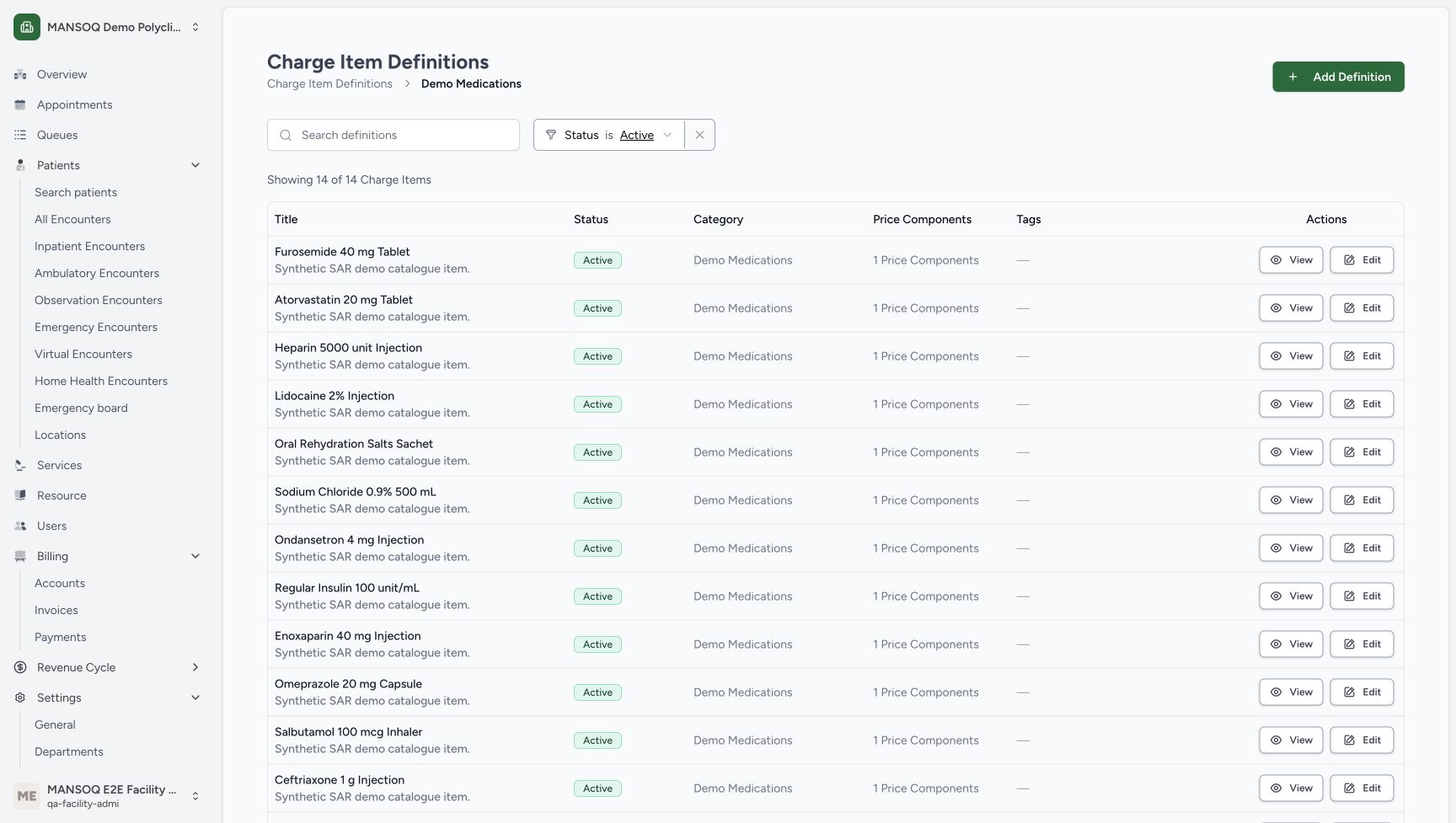Focus the Search definitions field
Viewport: 1456px width, 823px height.
(393, 135)
